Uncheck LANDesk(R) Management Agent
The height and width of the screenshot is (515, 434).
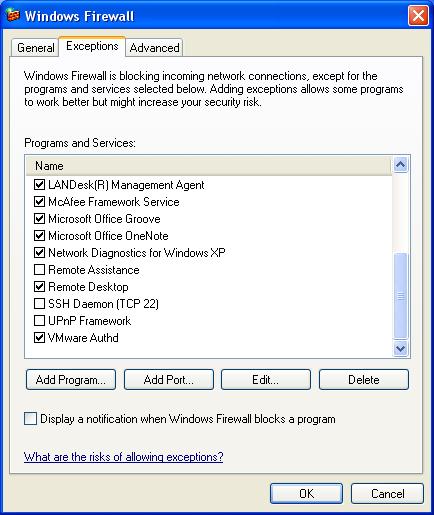pos(39,184)
